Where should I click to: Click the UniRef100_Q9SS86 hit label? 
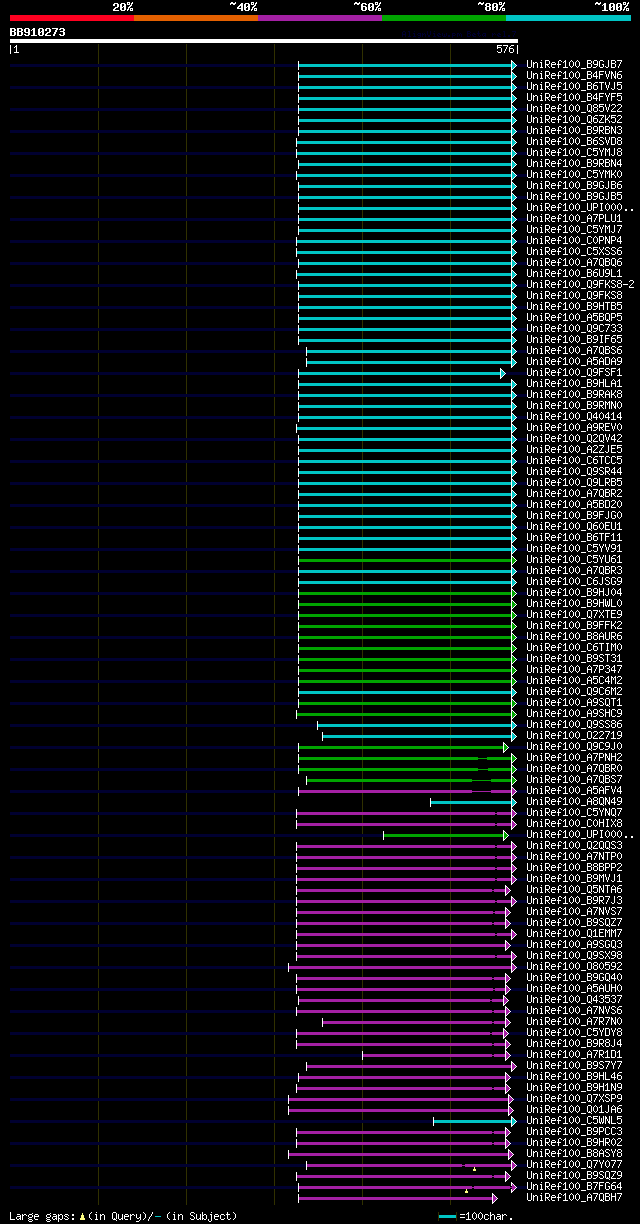click(574, 724)
